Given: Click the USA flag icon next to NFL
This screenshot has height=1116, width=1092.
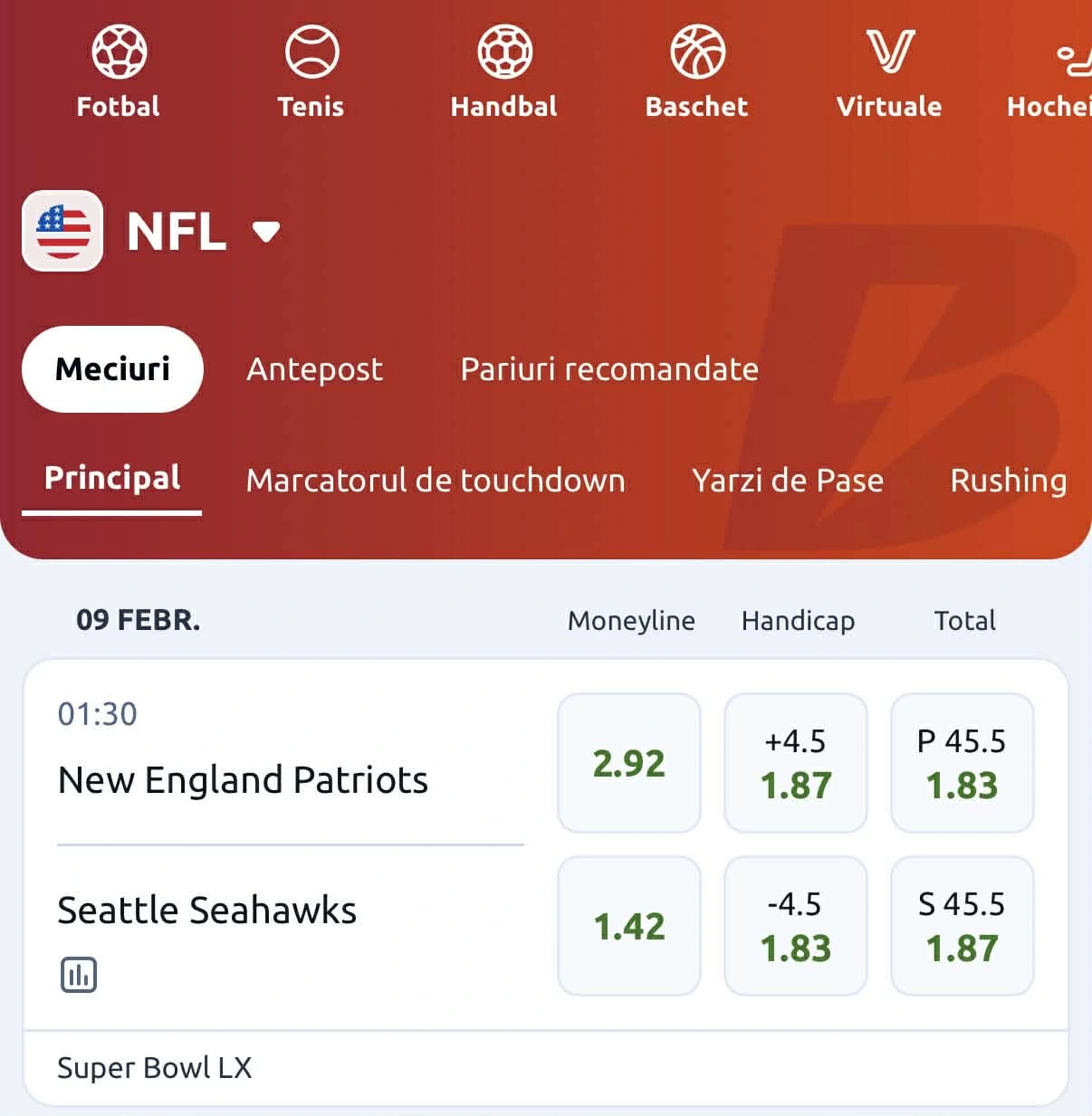Looking at the screenshot, I should click(62, 232).
